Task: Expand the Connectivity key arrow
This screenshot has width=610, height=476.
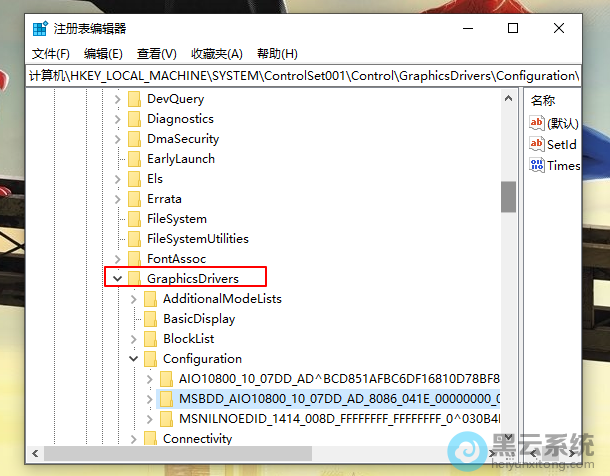Action: 133,439
